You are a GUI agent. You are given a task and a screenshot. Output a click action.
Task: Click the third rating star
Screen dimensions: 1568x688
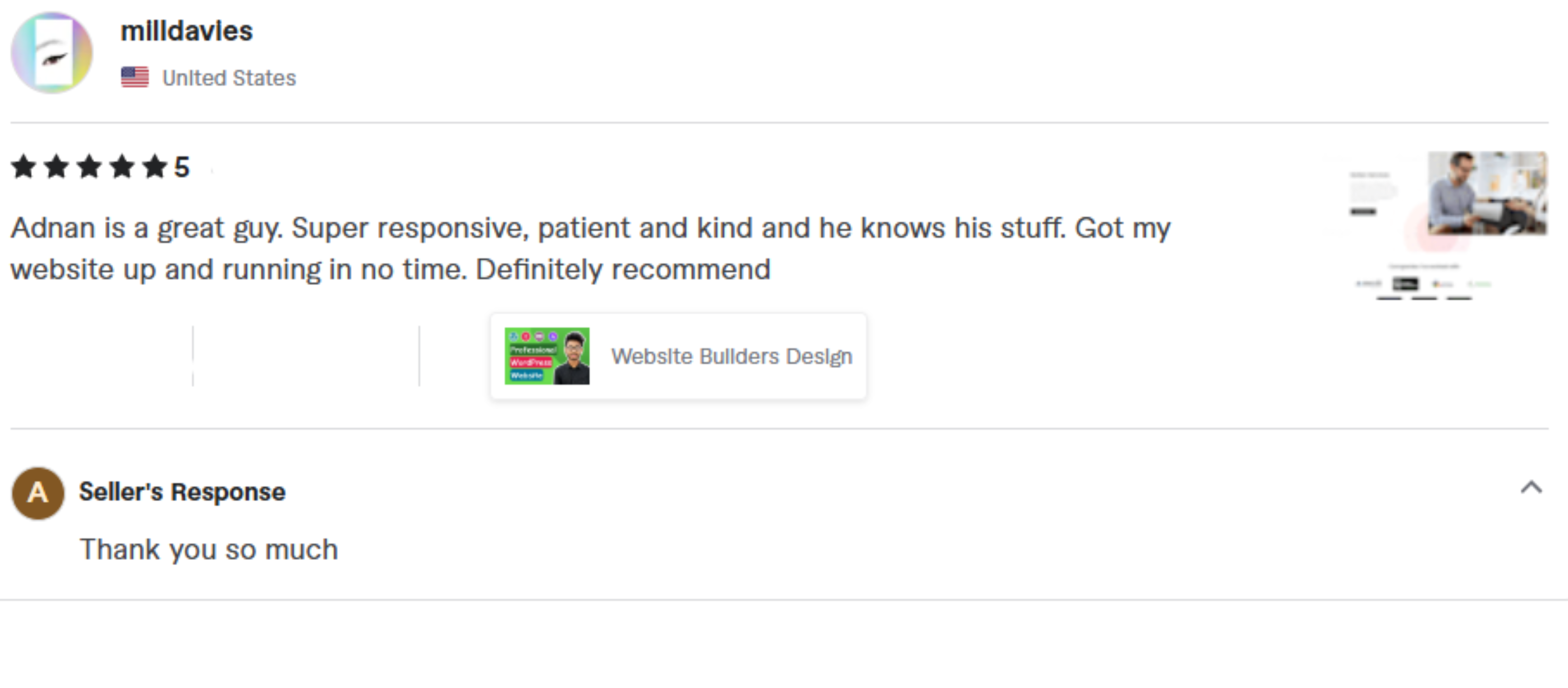(90, 166)
